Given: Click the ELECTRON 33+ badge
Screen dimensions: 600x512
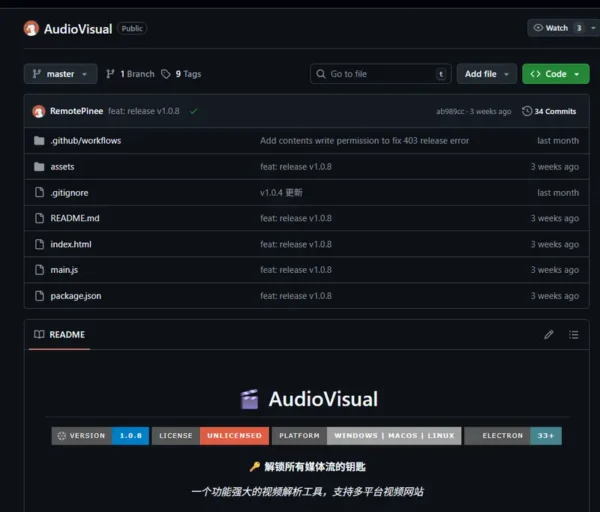Looking at the screenshot, I should (513, 436).
